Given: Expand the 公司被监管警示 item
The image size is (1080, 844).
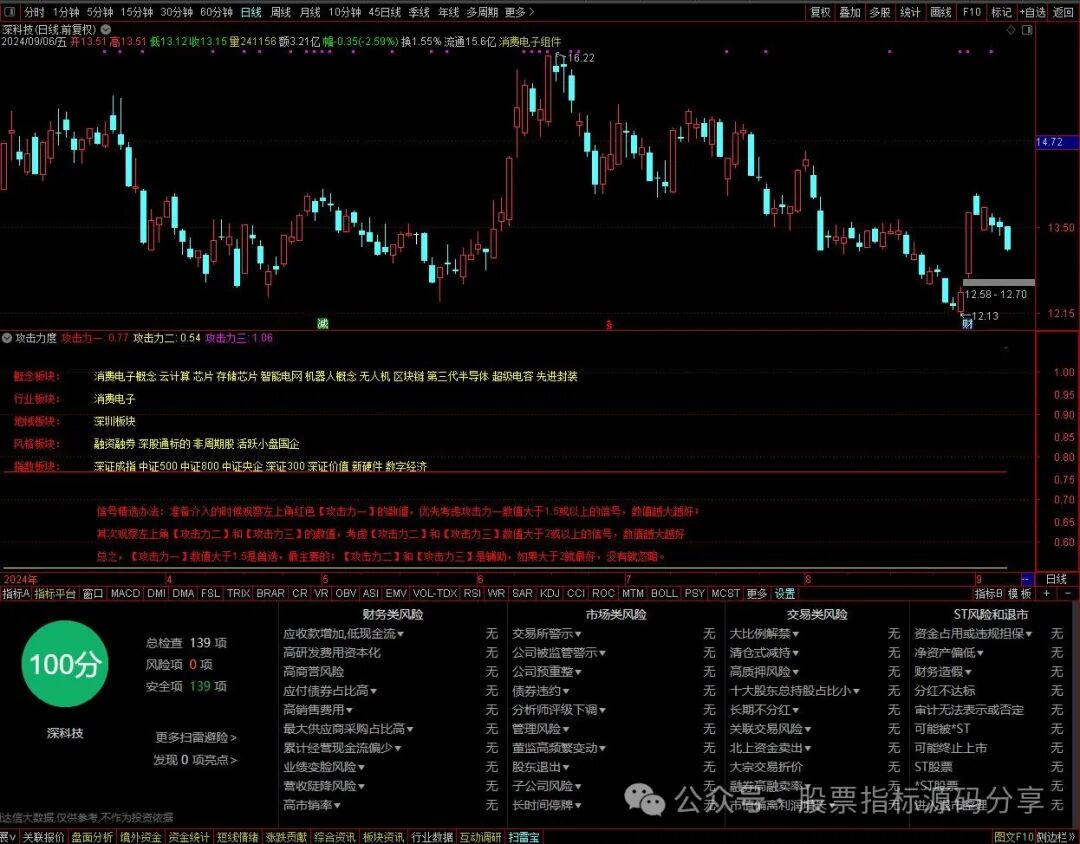Looking at the screenshot, I should [x=559, y=652].
